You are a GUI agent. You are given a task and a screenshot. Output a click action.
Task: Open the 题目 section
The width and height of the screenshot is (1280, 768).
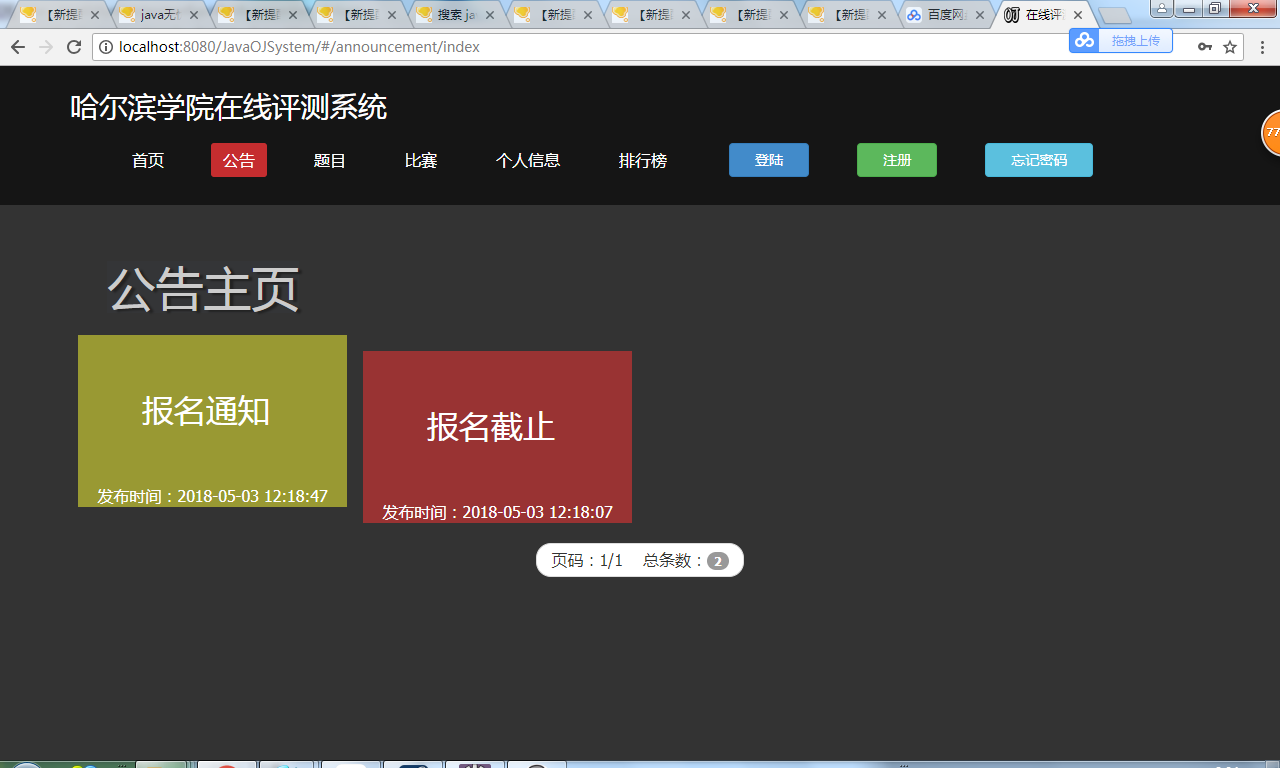click(x=330, y=160)
